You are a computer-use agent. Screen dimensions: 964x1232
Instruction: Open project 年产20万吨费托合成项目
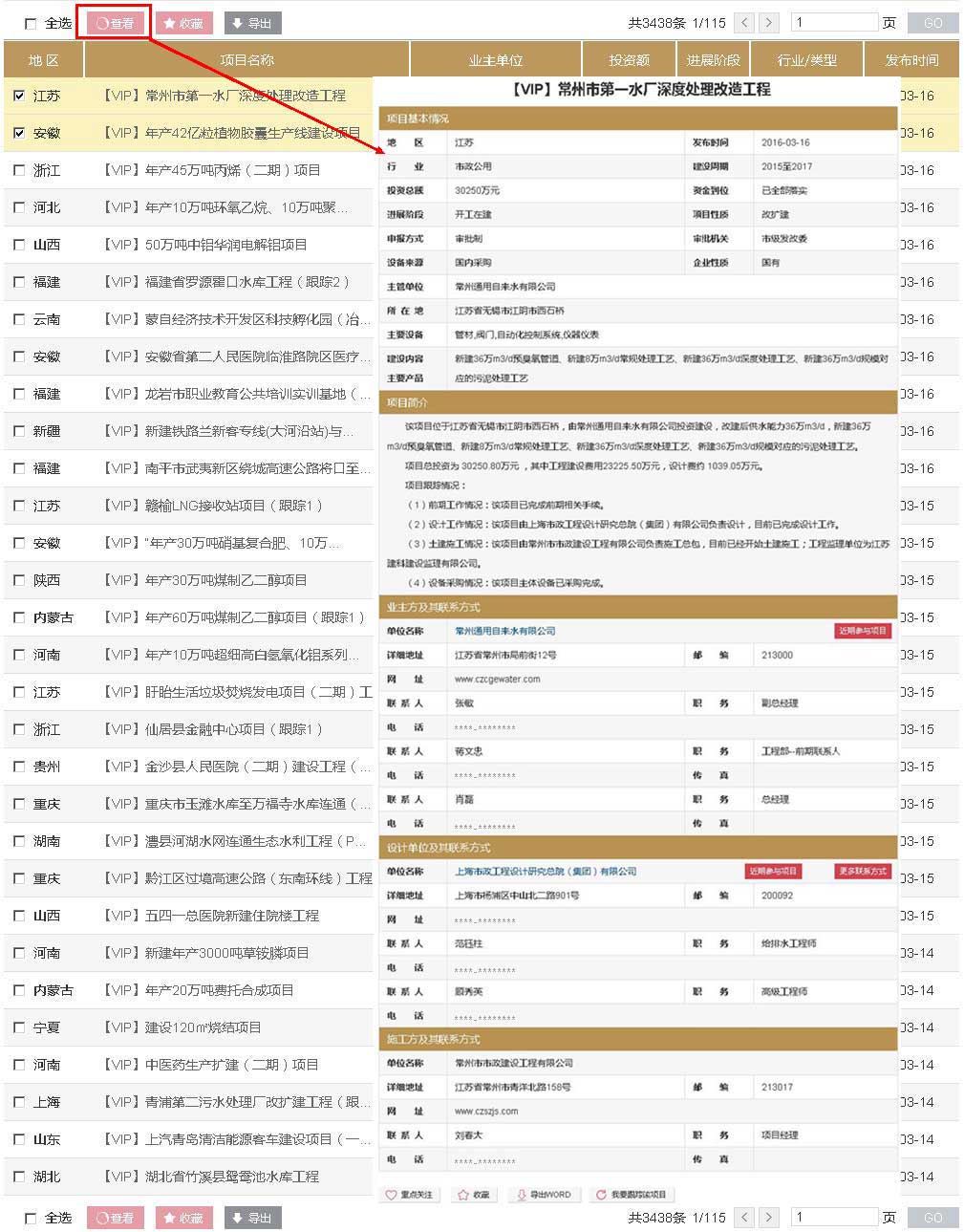click(x=199, y=990)
